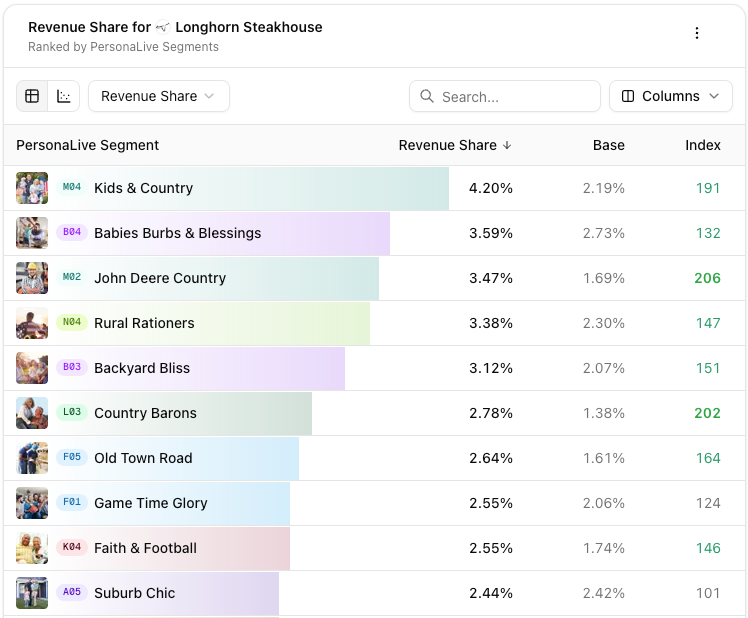
Task: Click the F01 segment code badge
Action: (x=72, y=502)
